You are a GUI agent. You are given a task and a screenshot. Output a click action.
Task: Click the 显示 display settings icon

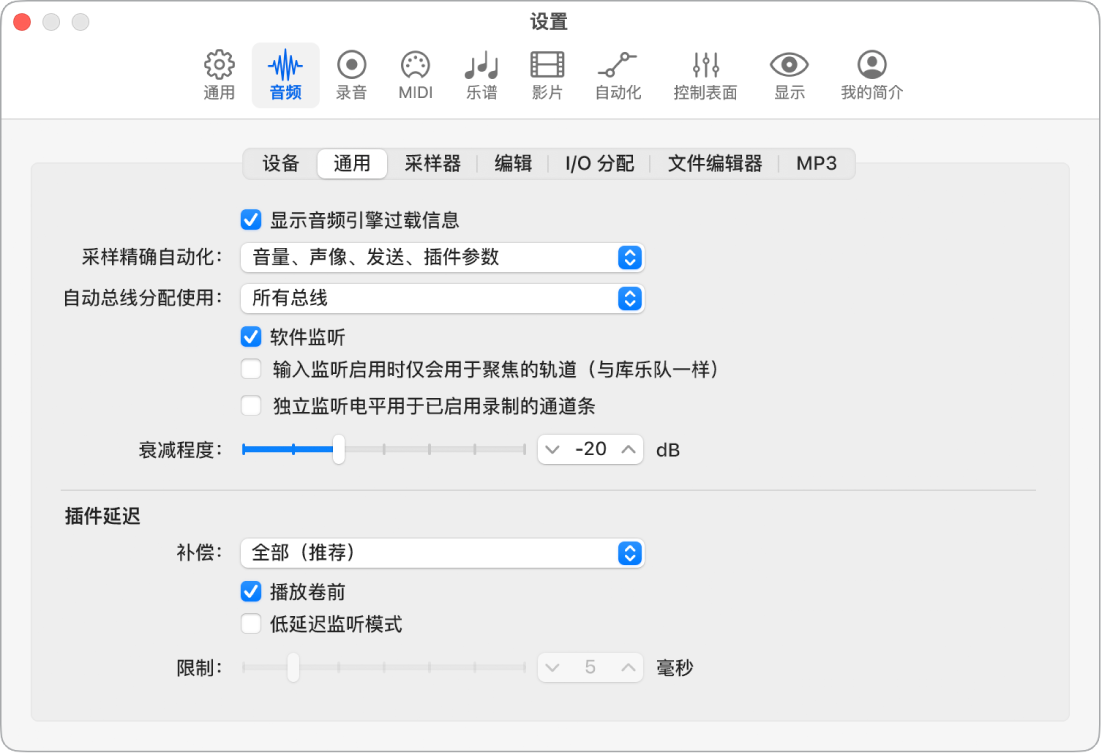[789, 70]
